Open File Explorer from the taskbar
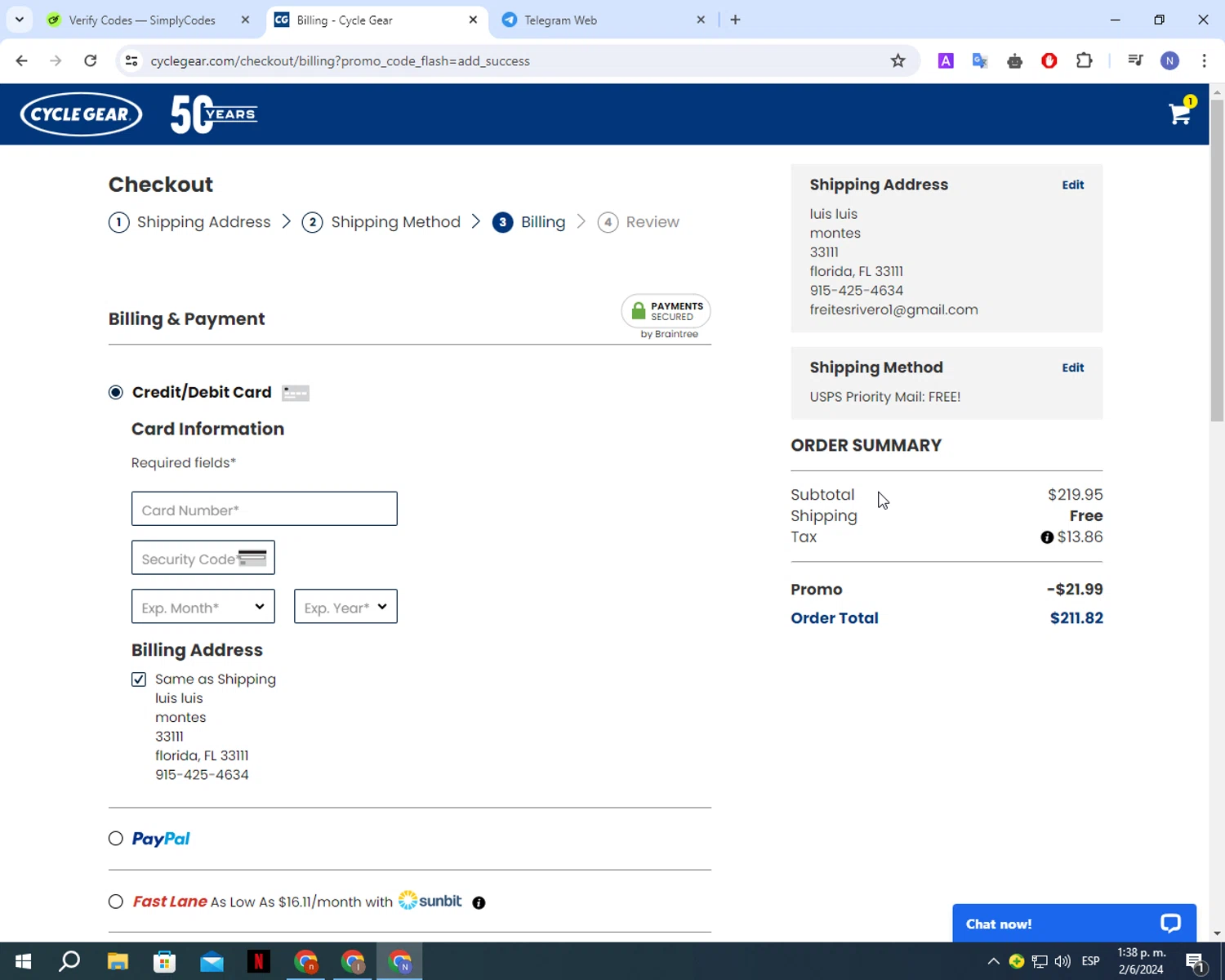This screenshot has width=1225, height=980. click(118, 961)
